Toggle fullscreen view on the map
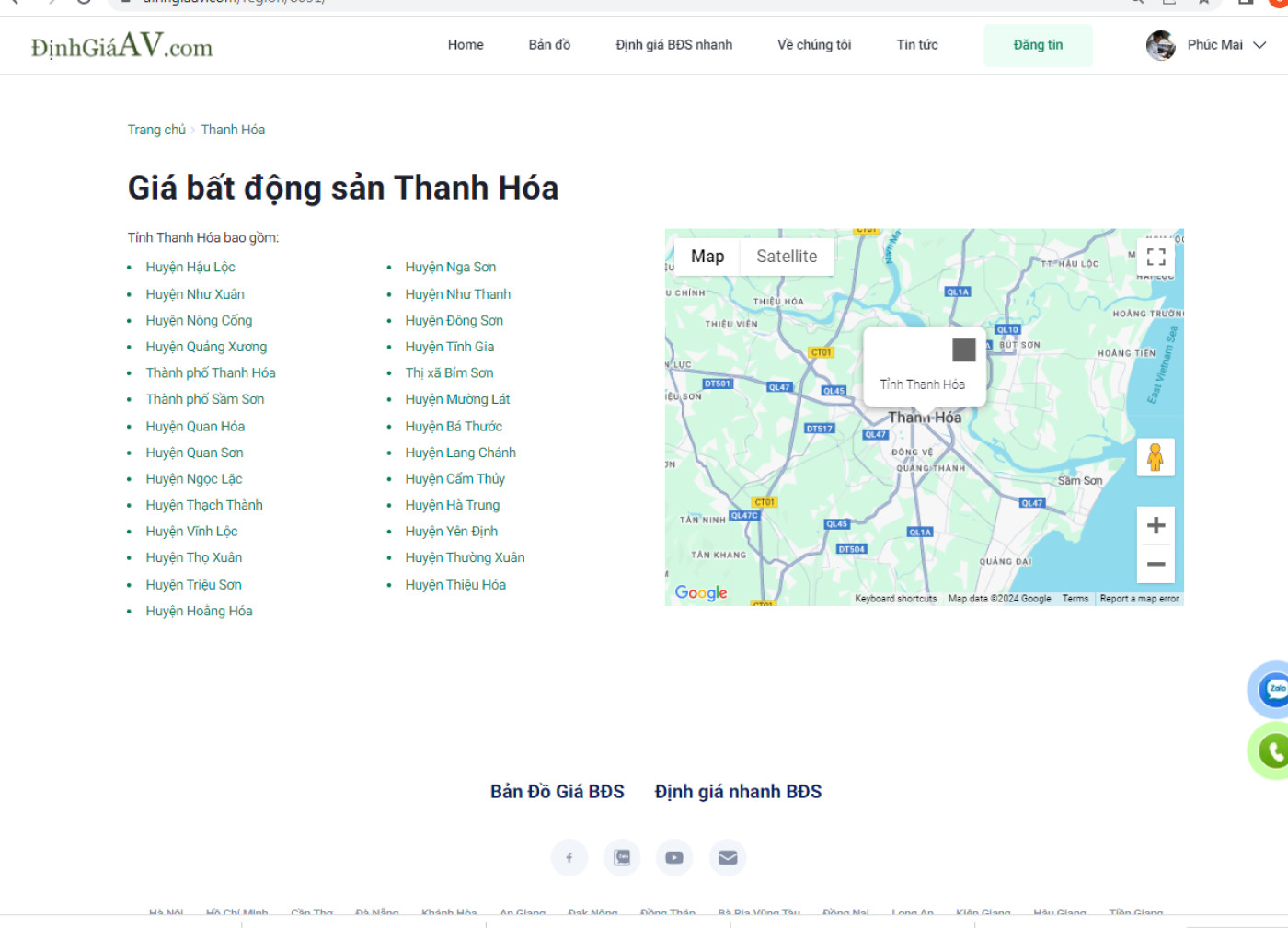The width and height of the screenshot is (1288, 928). [1156, 257]
